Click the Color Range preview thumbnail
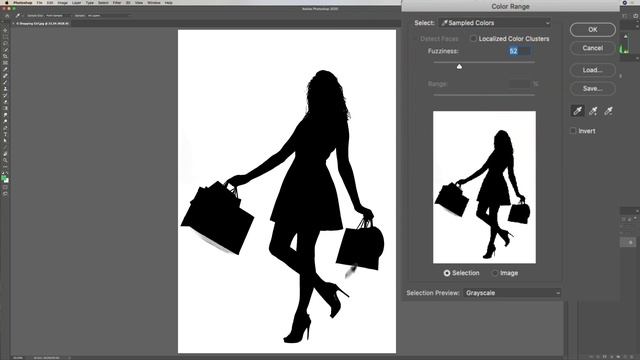The height and width of the screenshot is (360, 640). coord(484,187)
